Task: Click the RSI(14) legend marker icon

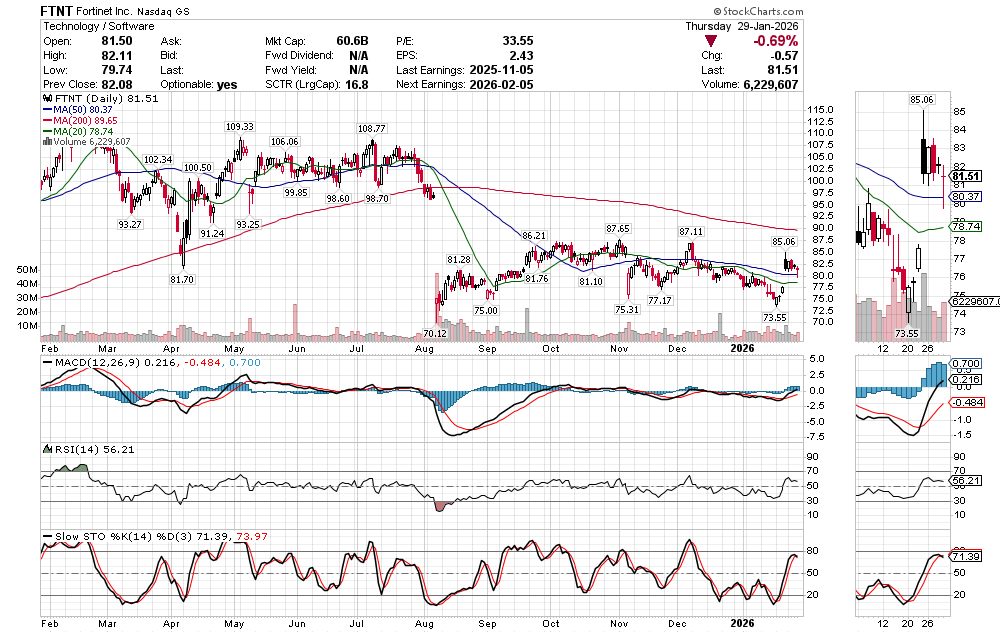Action: (45, 450)
